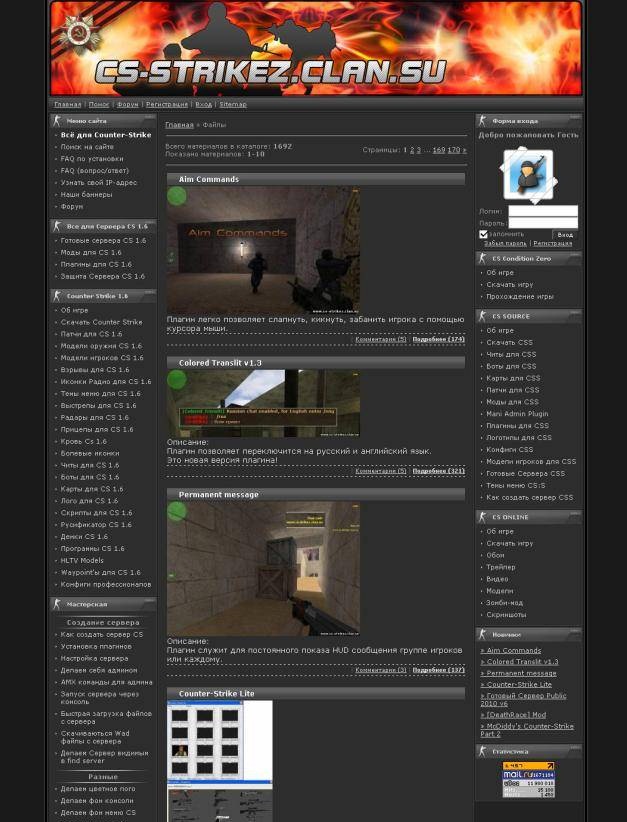Viewport: 627px width, 822px height.
Task: Open Регистрация in the top navigation
Action: pos(167,104)
